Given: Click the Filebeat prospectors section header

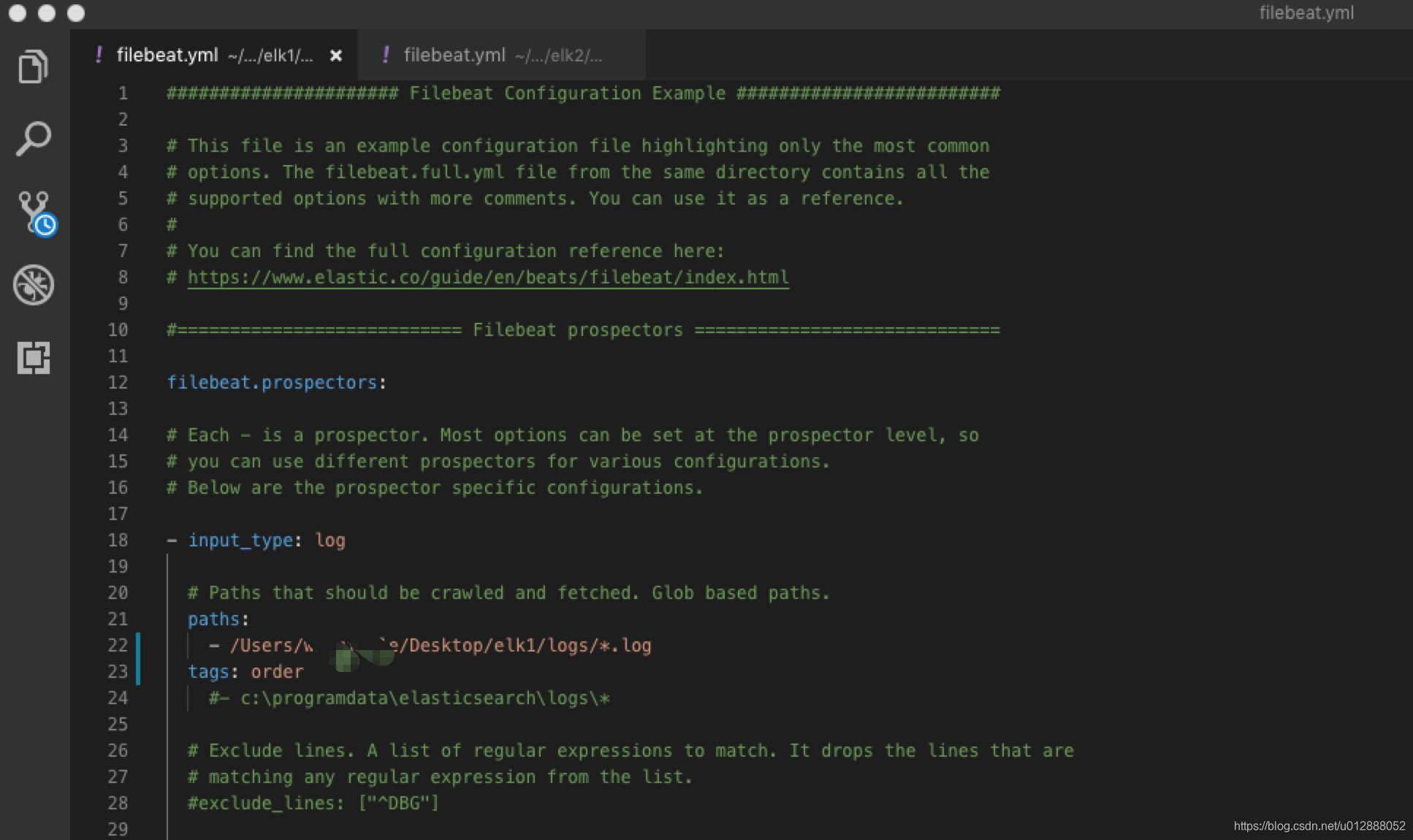Looking at the screenshot, I should (583, 330).
